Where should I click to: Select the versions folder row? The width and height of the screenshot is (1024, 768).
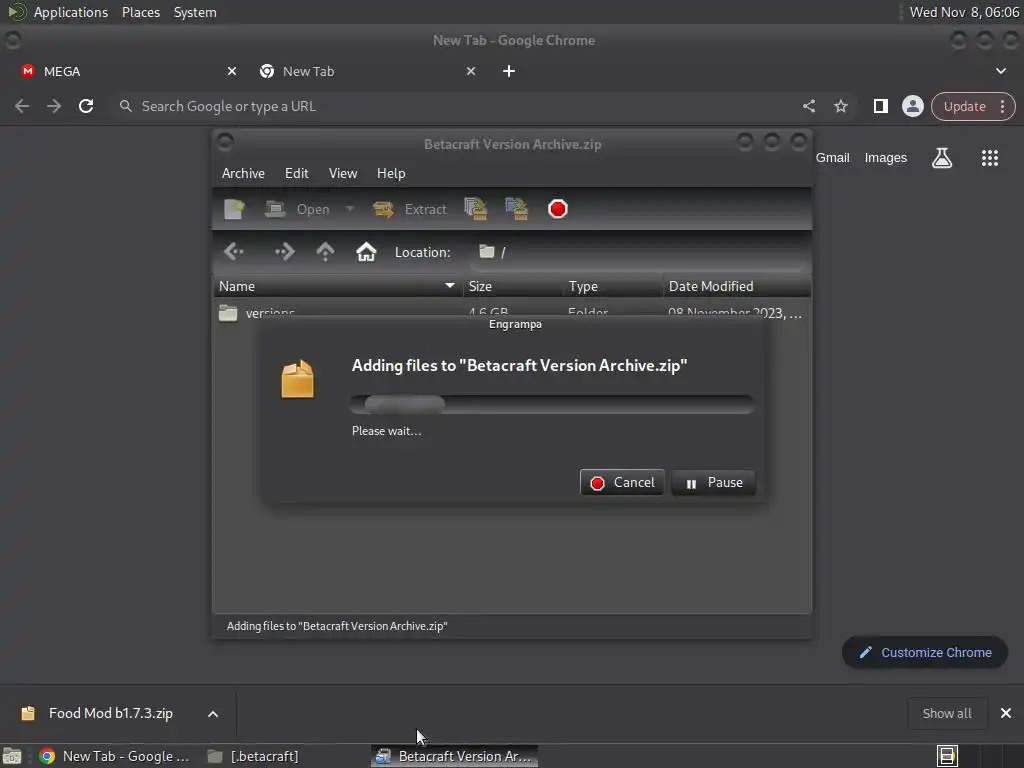point(512,312)
